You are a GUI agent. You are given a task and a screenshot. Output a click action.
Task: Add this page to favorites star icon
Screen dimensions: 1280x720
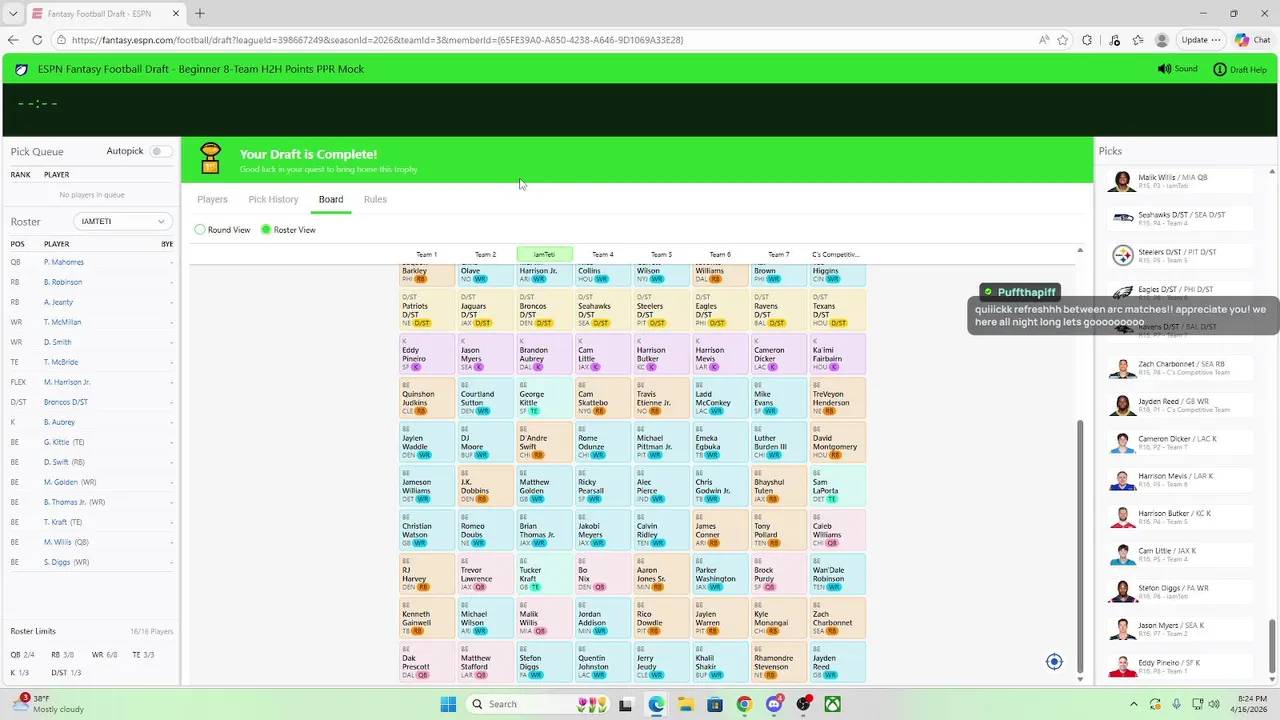(1062, 40)
